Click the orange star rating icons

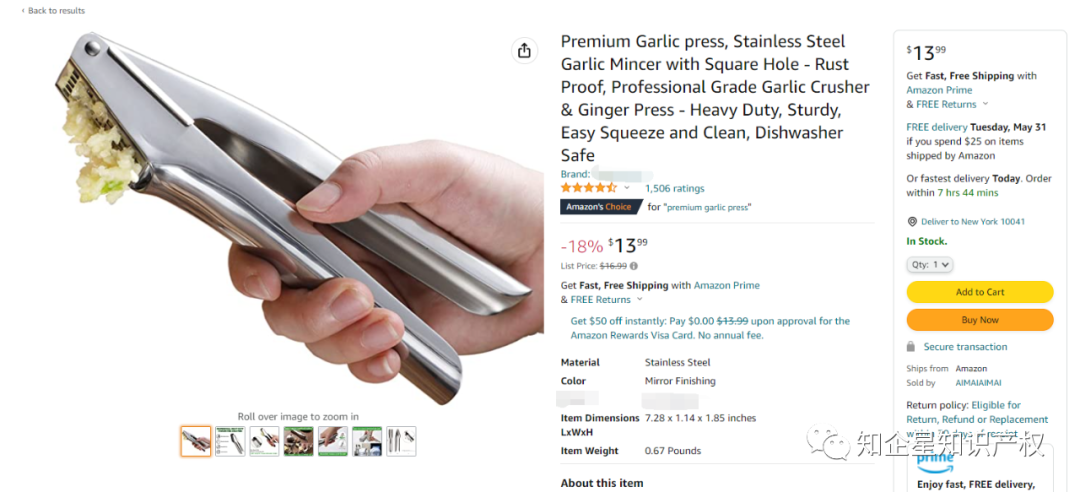588,188
